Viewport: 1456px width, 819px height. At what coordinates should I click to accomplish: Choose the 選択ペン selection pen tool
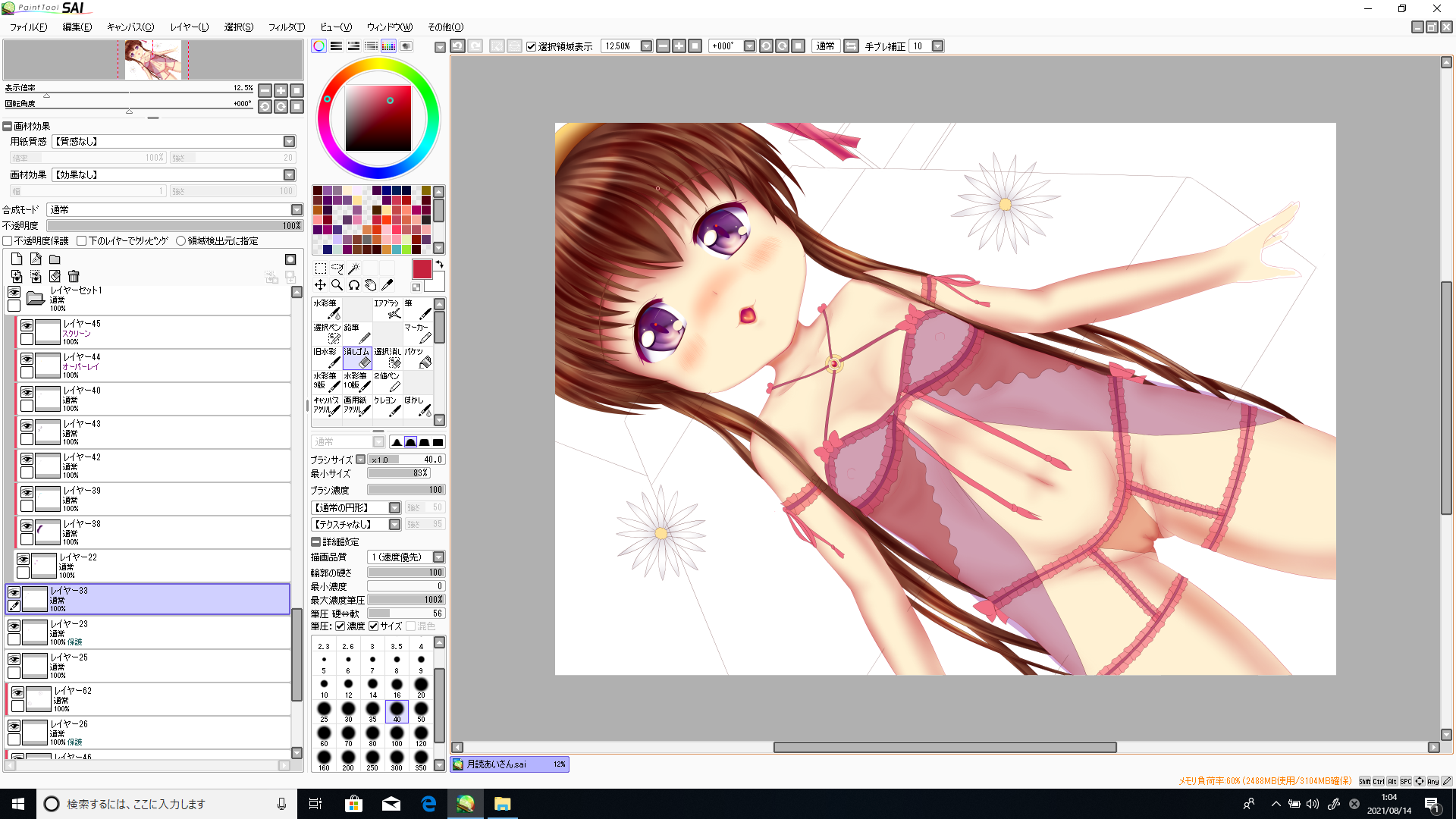(x=327, y=334)
